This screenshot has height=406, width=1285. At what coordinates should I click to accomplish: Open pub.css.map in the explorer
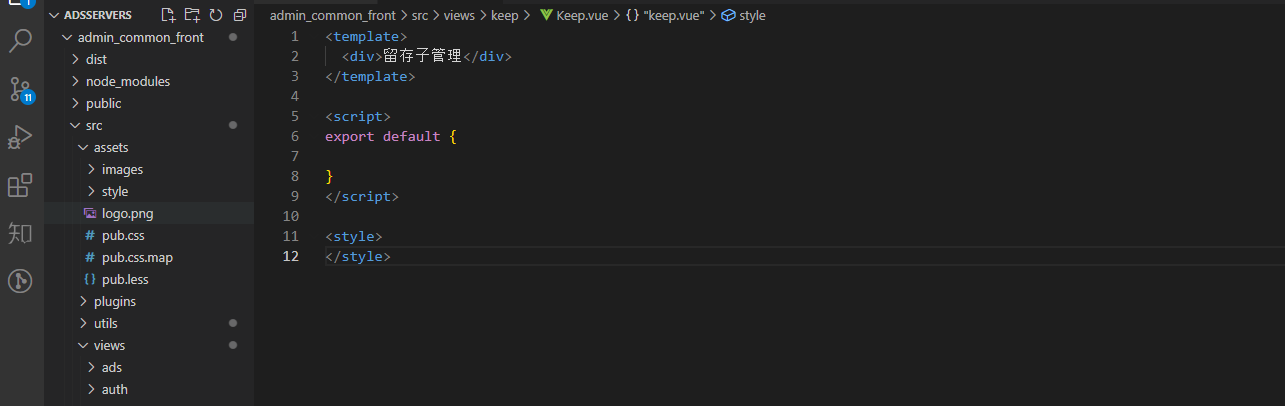click(x=137, y=257)
